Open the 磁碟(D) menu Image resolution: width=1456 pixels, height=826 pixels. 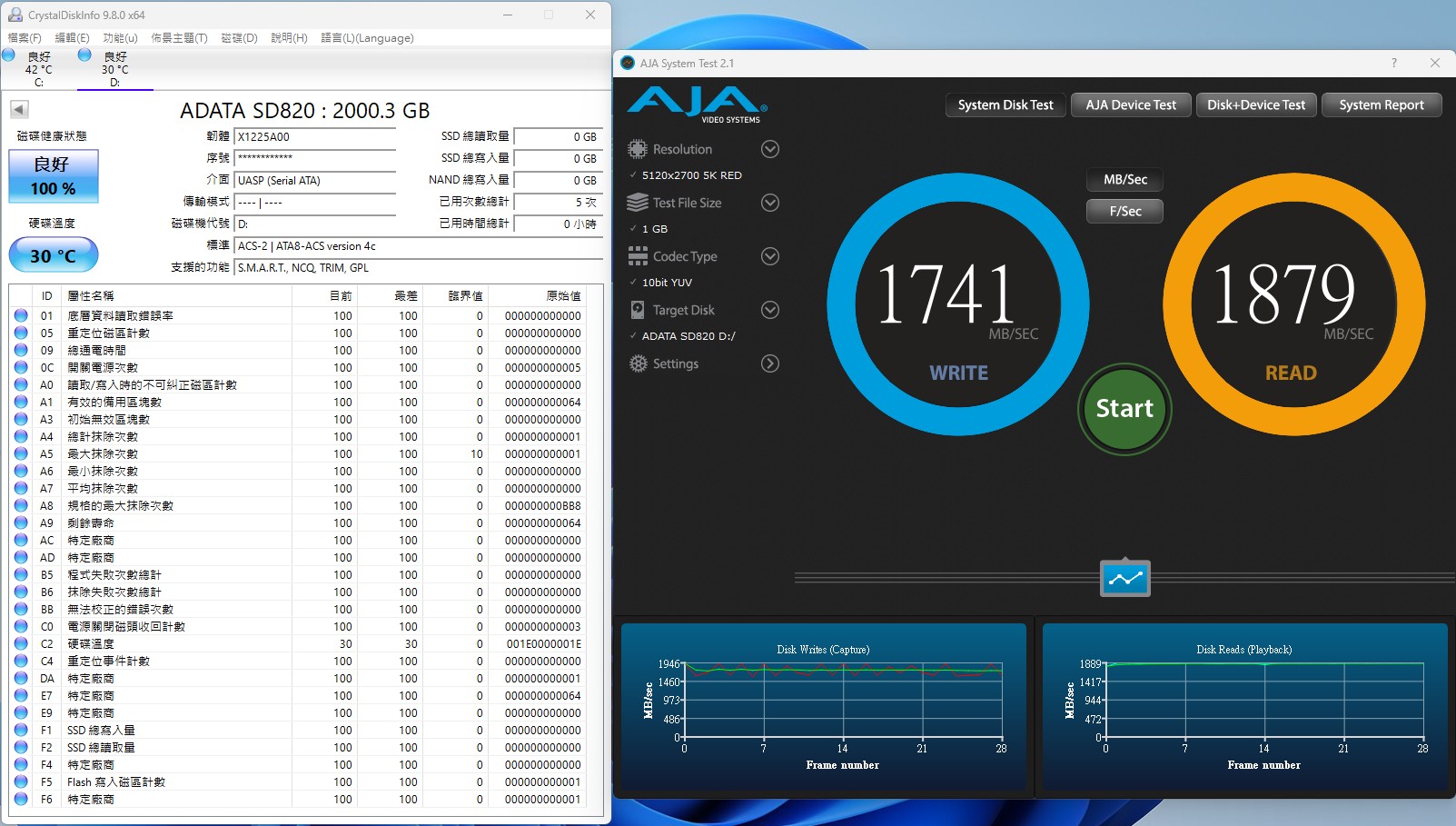point(240,38)
